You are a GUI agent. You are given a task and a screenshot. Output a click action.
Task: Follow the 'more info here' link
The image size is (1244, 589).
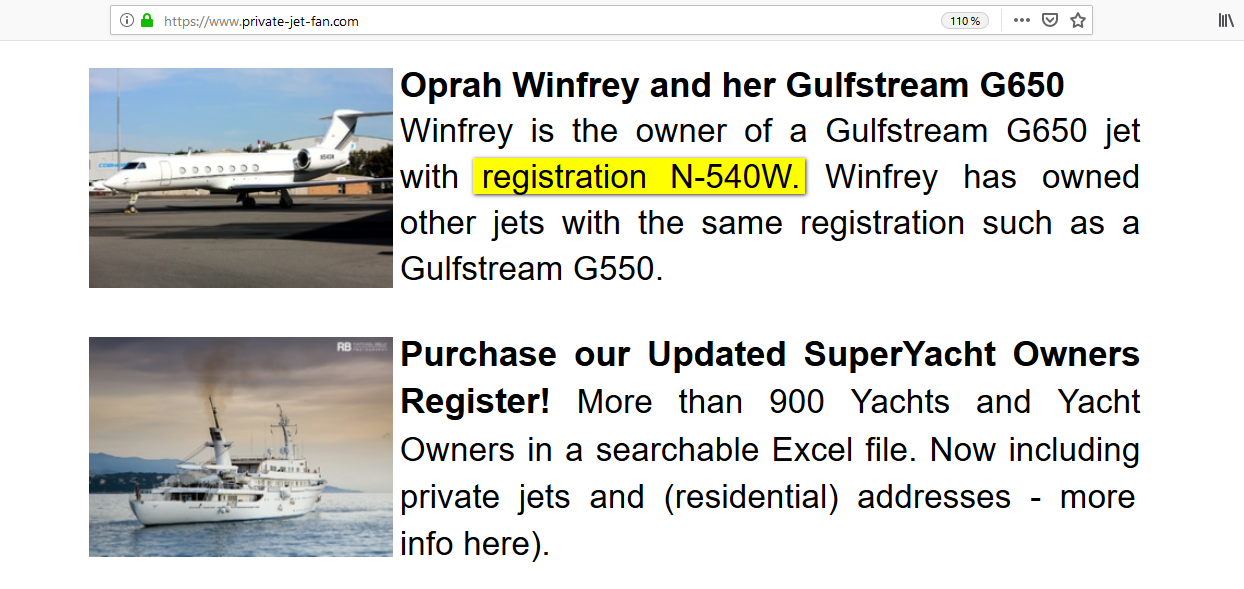click(768, 520)
